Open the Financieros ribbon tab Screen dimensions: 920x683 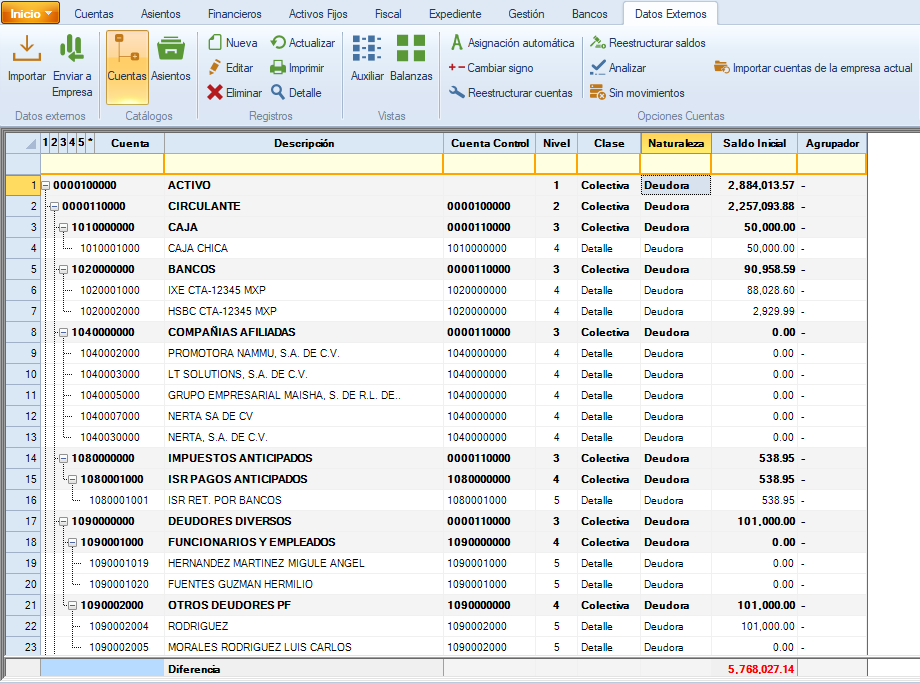235,13
